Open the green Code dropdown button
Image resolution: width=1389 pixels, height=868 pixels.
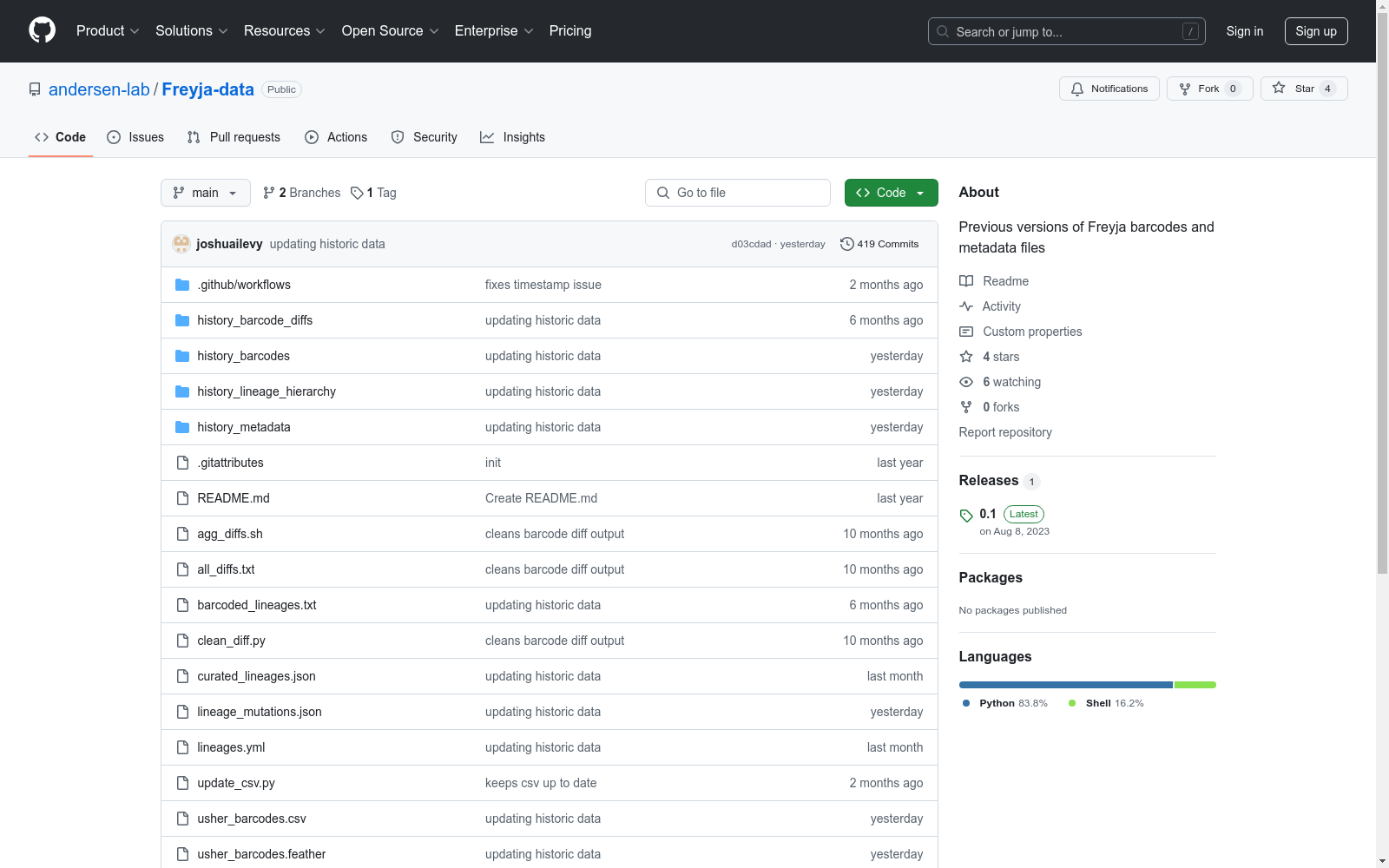click(x=891, y=193)
